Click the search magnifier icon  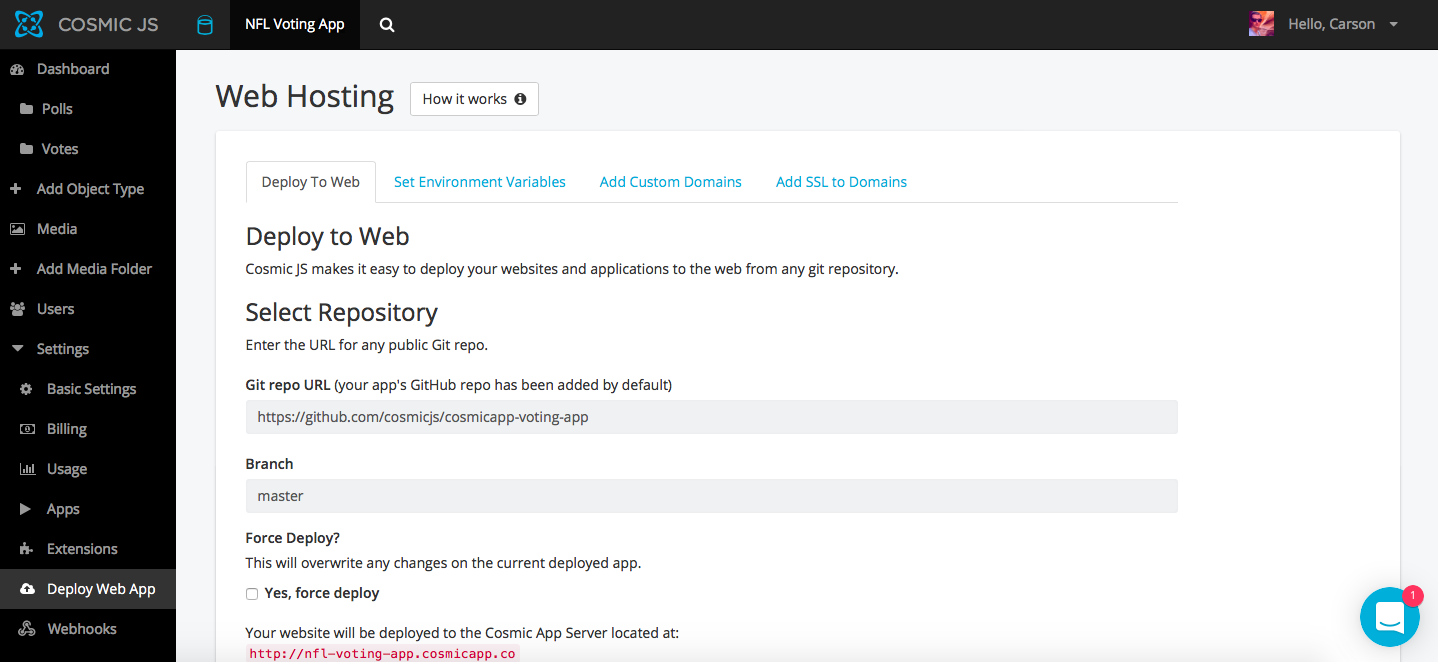(x=387, y=25)
